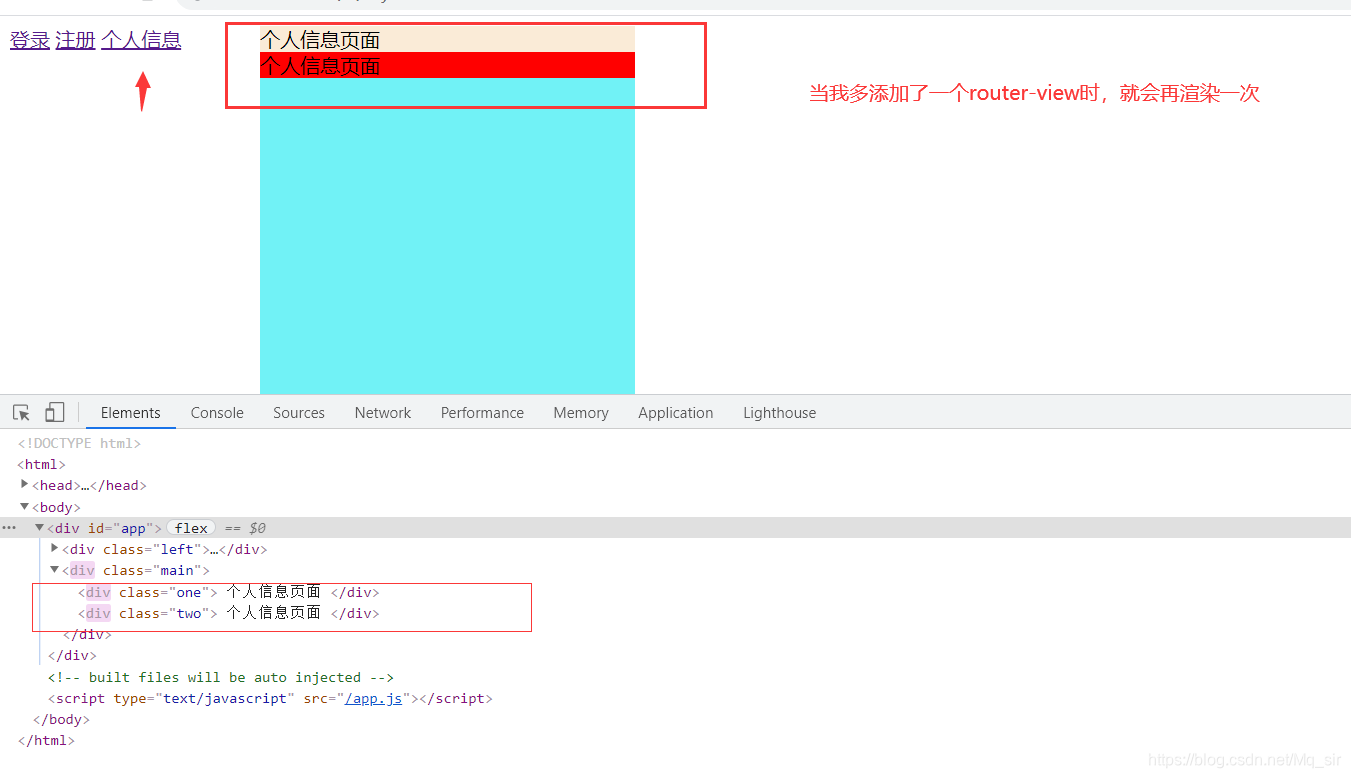Collapse the div id="app" node
This screenshot has height=778, width=1351.
click(40, 527)
